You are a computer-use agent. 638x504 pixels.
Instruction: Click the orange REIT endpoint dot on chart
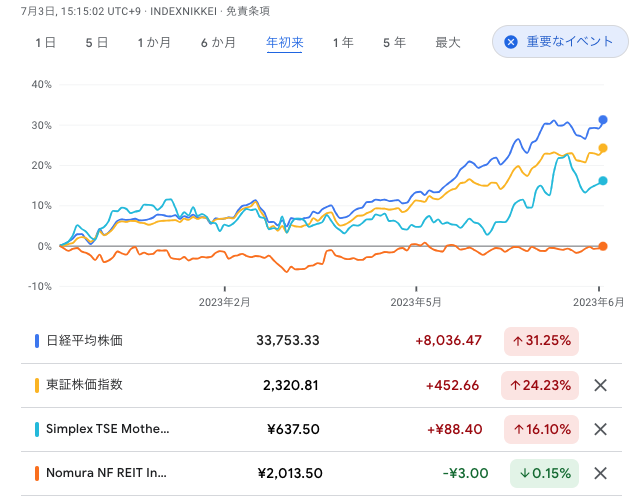point(603,246)
